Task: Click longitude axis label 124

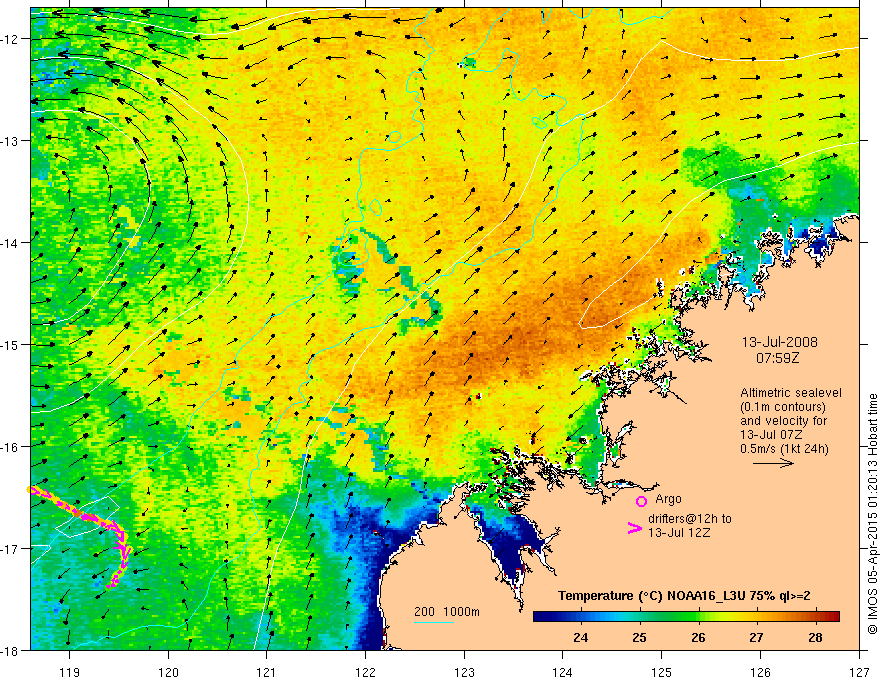Action: 563,673
